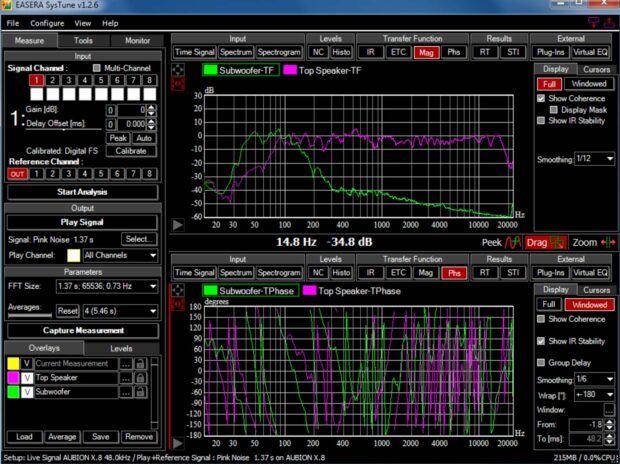The width and height of the screenshot is (620, 464).
Task: Click the play arrow below lower phase graph
Action: (178, 443)
